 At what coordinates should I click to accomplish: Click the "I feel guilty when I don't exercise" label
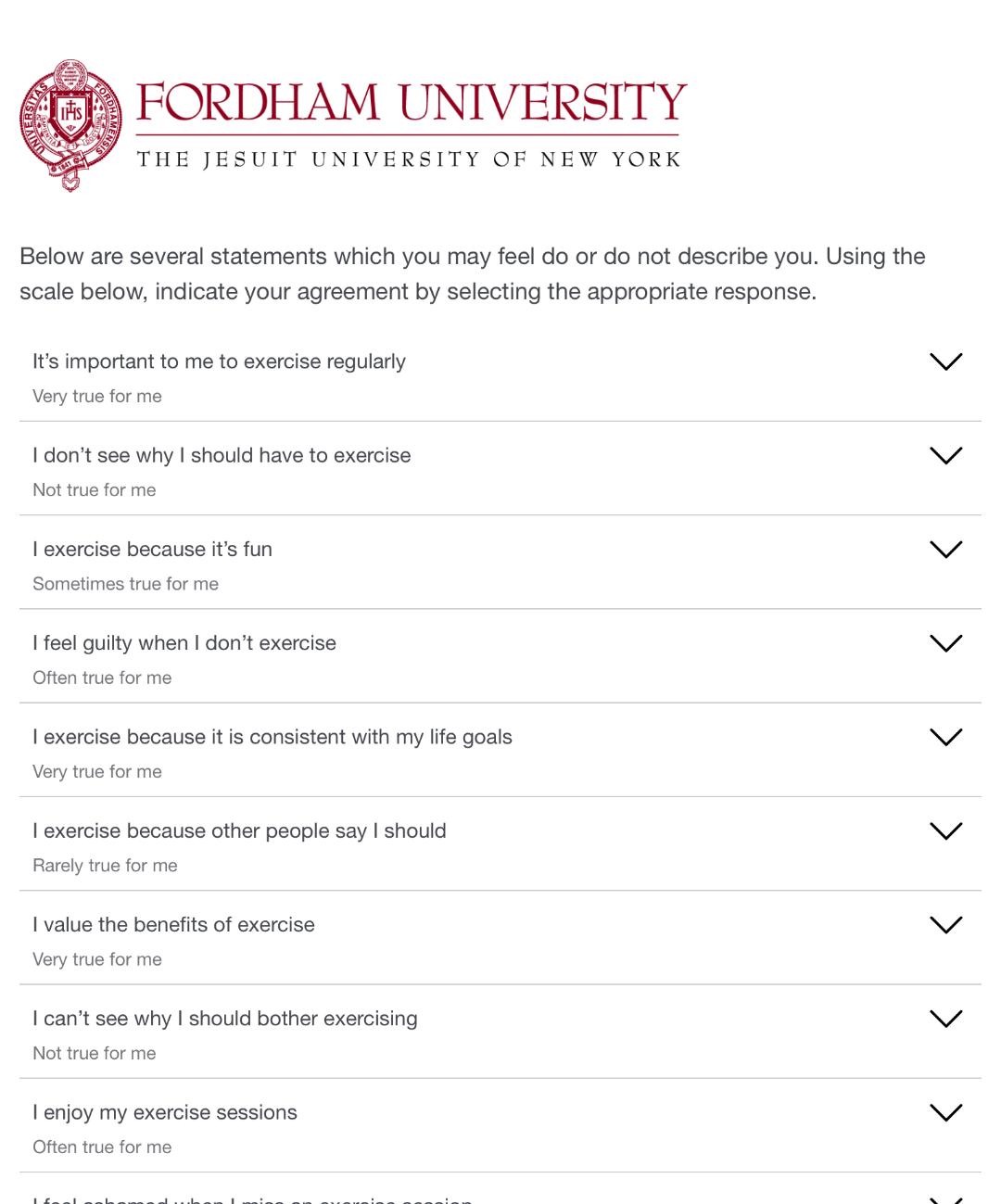coord(184,643)
